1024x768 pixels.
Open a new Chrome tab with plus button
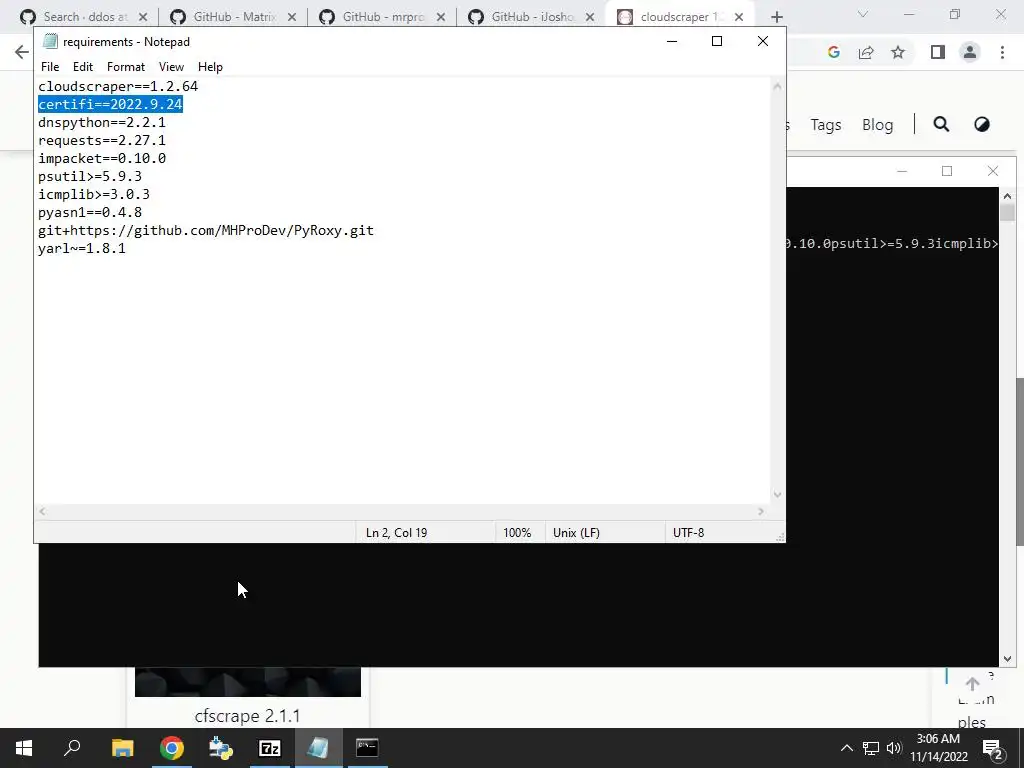(776, 17)
